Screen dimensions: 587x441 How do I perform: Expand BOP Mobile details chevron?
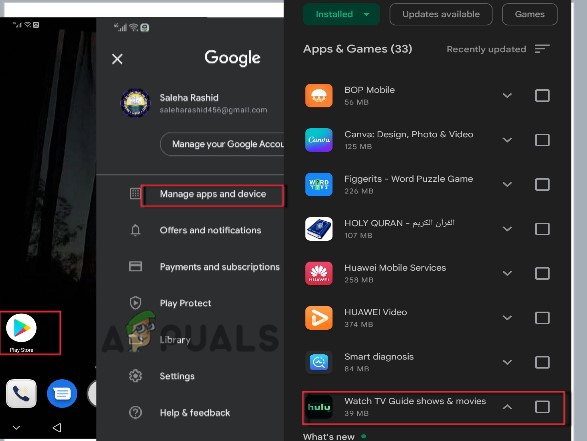507,95
